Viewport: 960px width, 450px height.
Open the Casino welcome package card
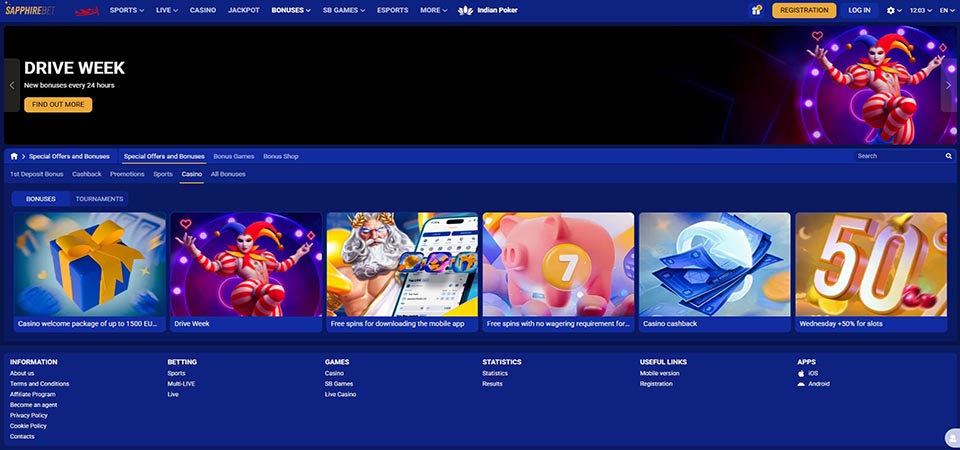pos(90,272)
